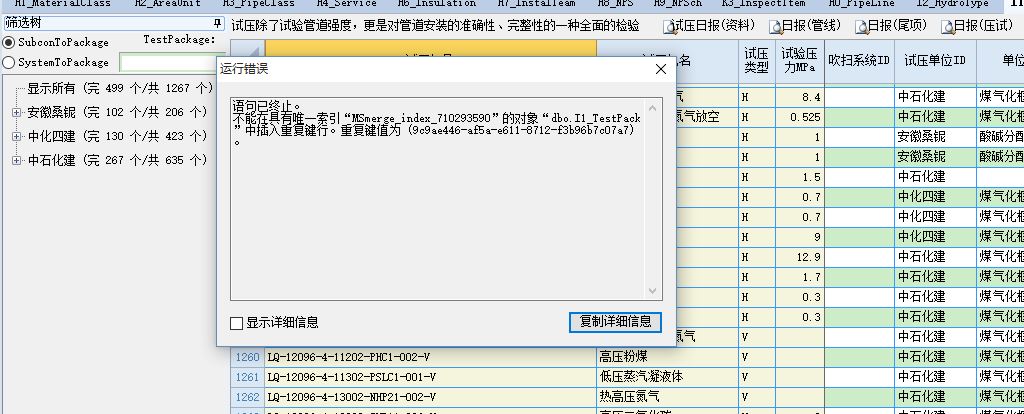This screenshot has width=1024, height=414.
Task: Switch to the H4_Service tab
Action: click(346, 3)
